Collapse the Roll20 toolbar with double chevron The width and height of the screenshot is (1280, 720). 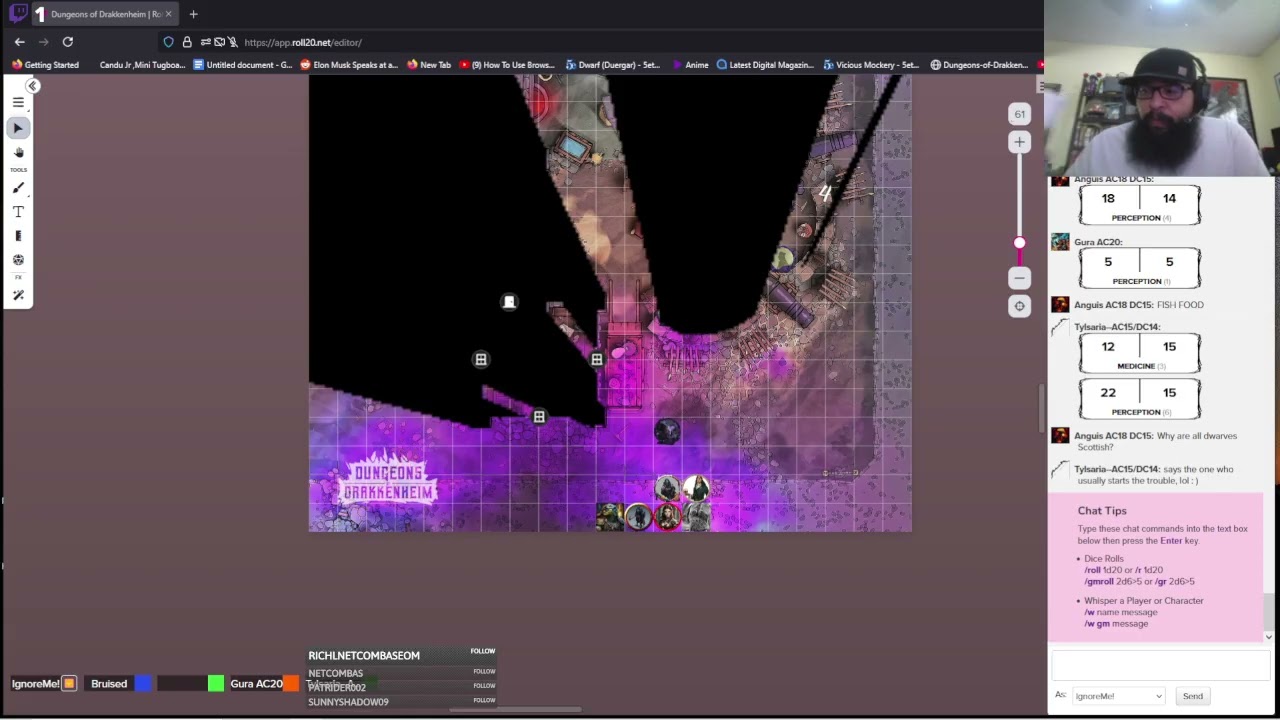pos(33,86)
